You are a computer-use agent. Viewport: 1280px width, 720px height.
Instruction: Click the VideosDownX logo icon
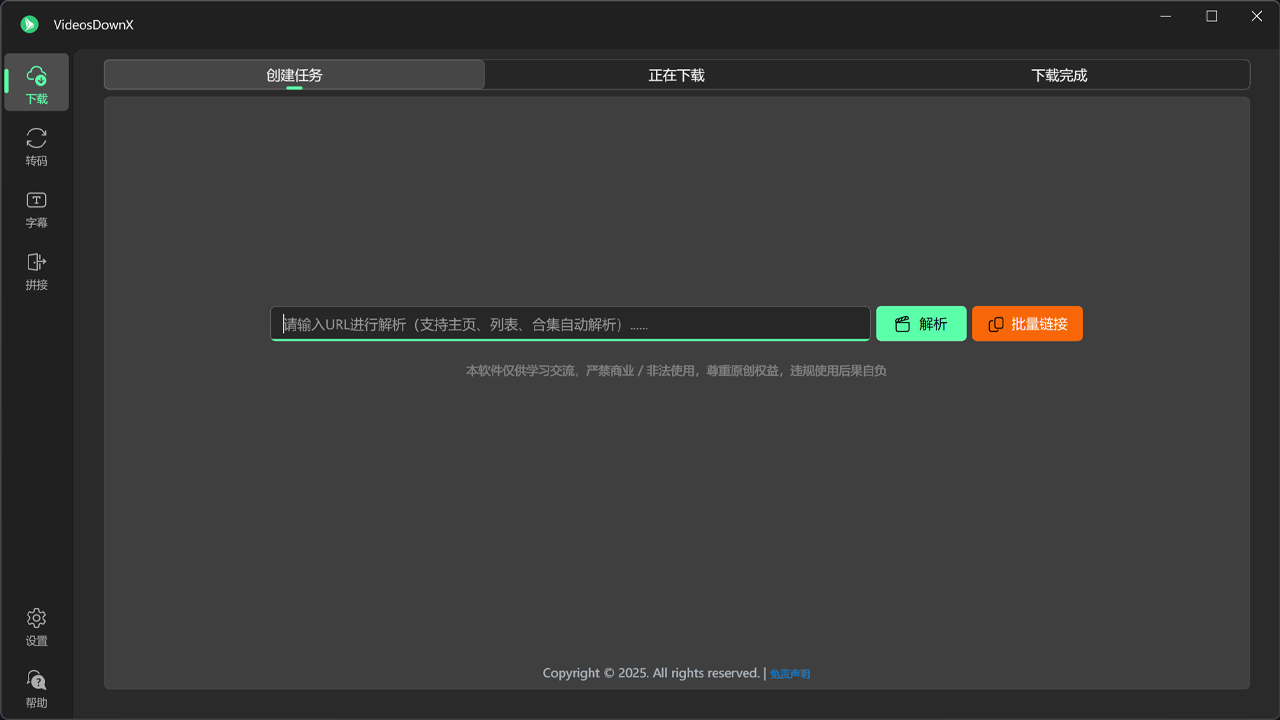point(28,24)
